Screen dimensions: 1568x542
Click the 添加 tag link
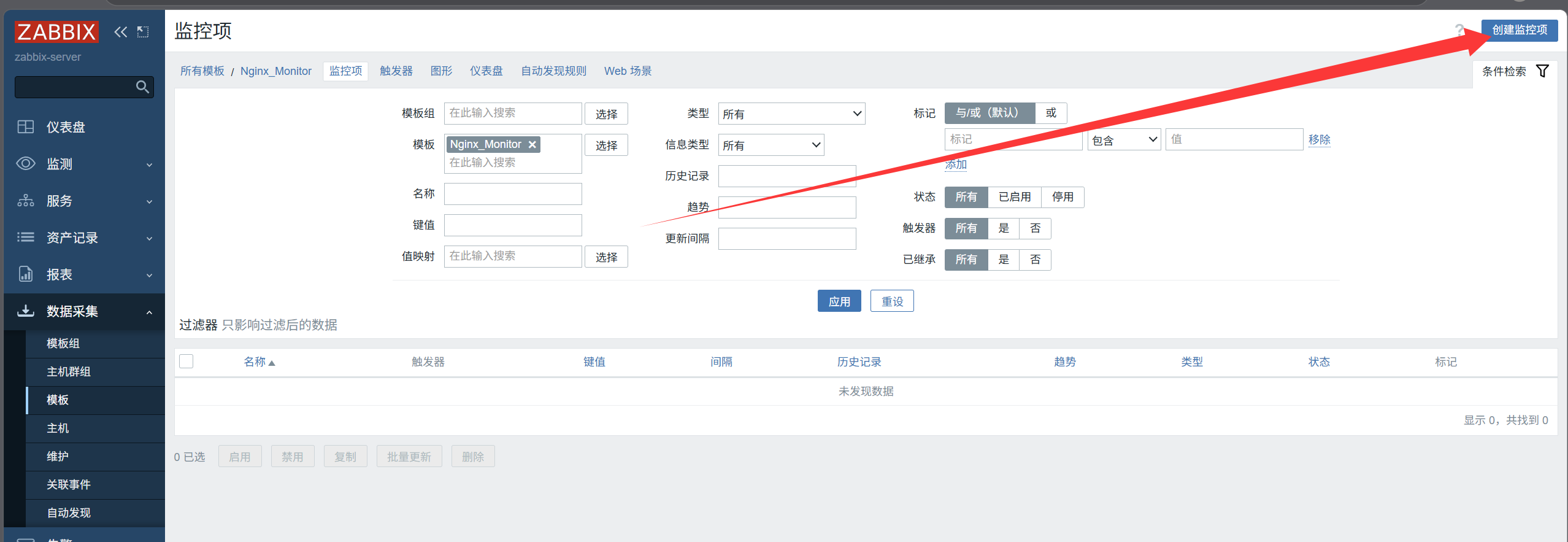point(956,165)
